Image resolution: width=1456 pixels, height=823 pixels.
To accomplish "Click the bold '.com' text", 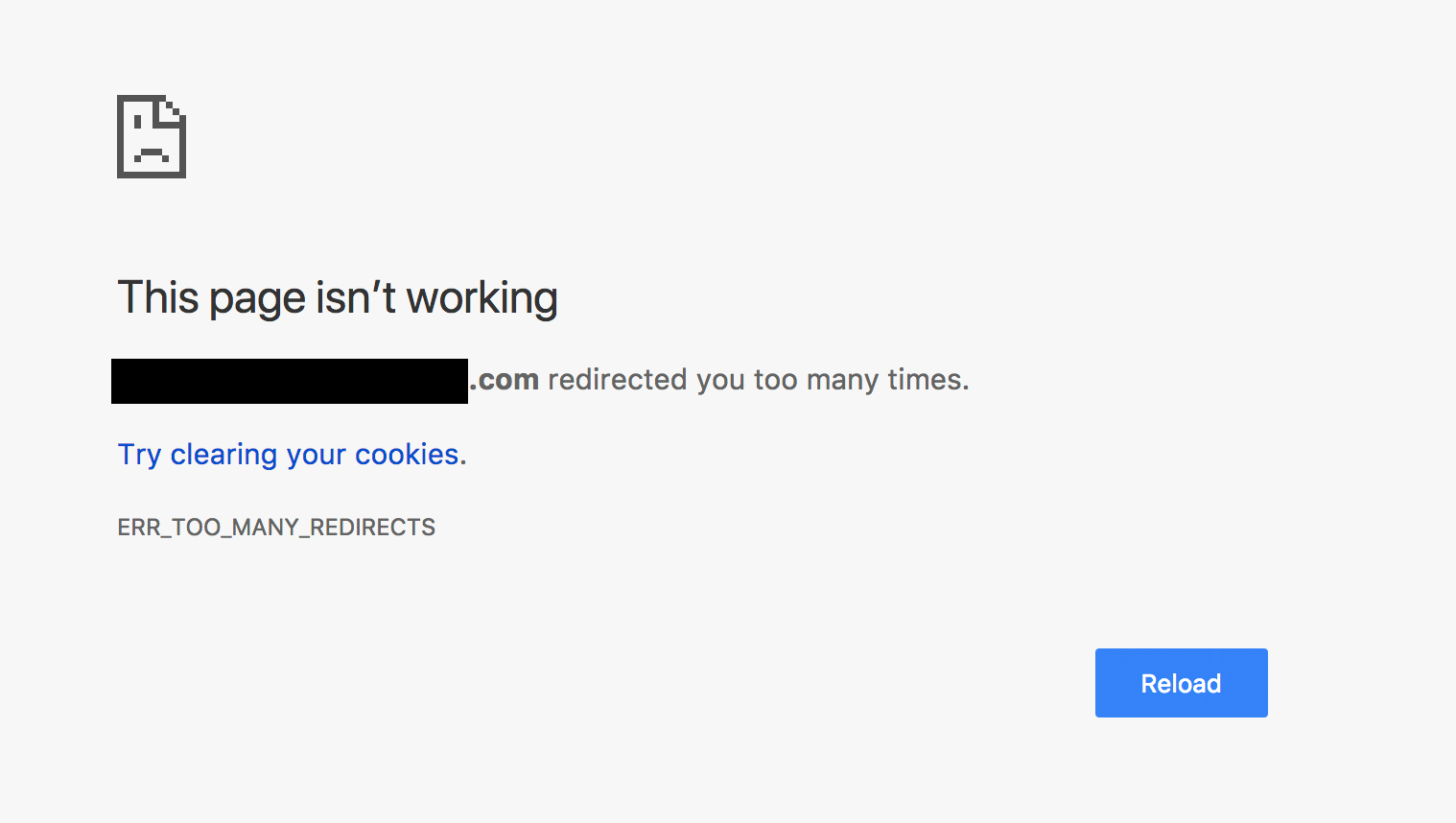I will point(505,380).
